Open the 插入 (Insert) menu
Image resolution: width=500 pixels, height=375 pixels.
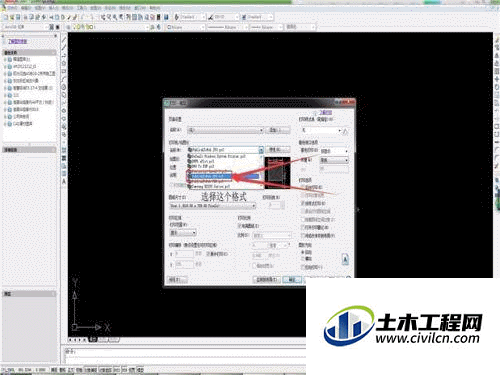(54, 7)
